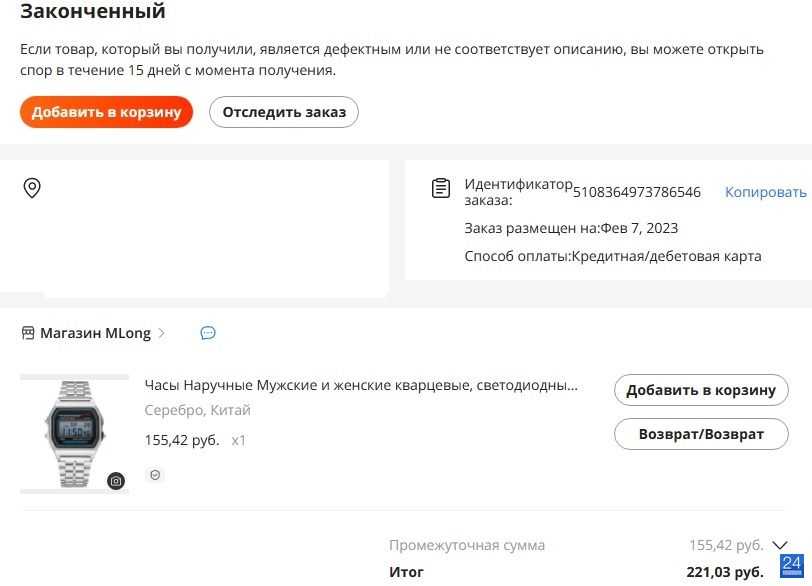Open Отследить заказ order tracking
The image size is (812, 586).
[x=284, y=112]
